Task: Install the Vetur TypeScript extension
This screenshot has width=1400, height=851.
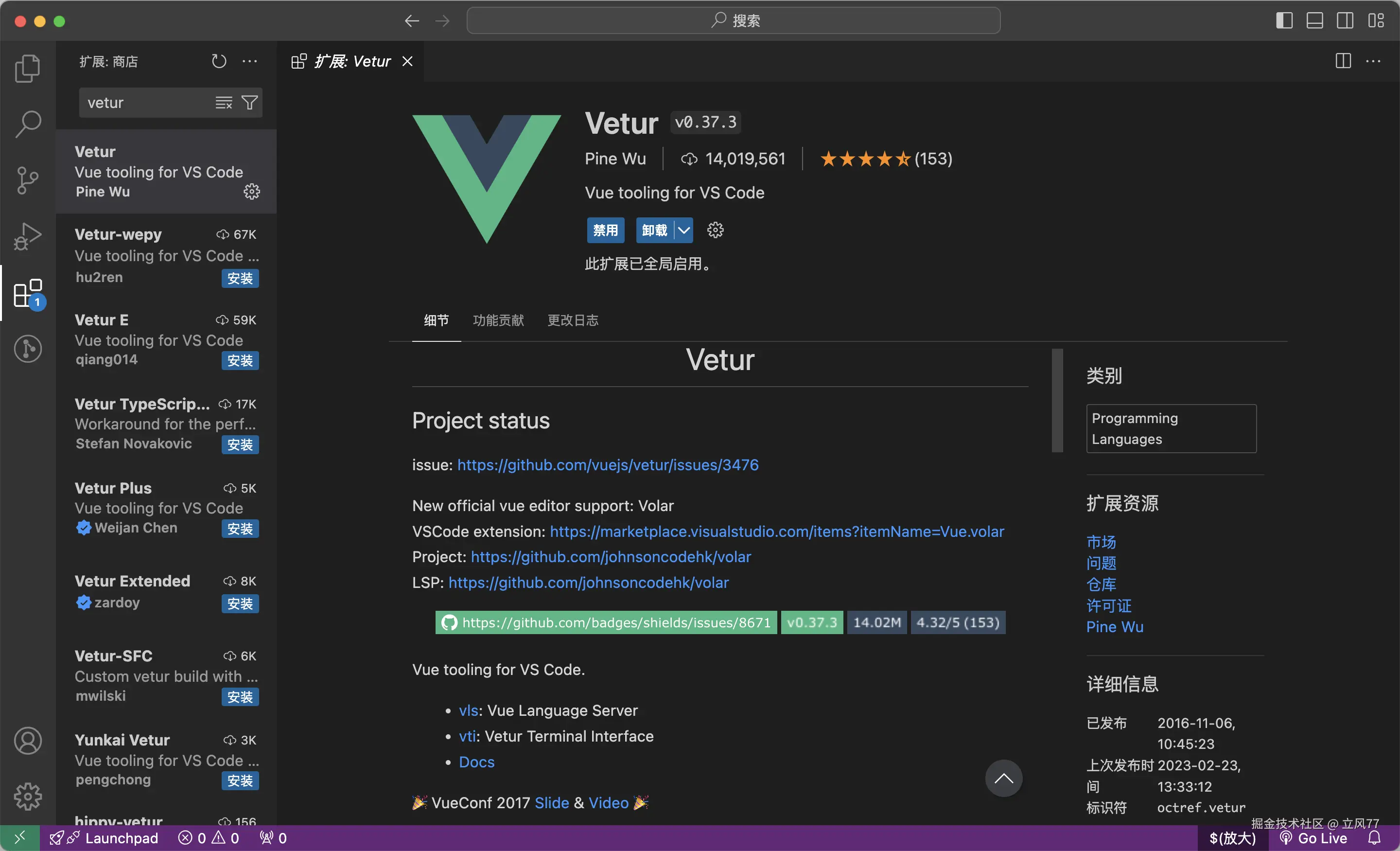Action: click(x=240, y=444)
